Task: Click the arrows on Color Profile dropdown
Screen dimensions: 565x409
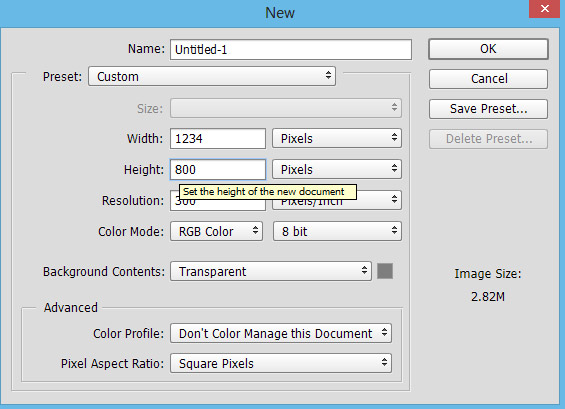Action: point(384,332)
